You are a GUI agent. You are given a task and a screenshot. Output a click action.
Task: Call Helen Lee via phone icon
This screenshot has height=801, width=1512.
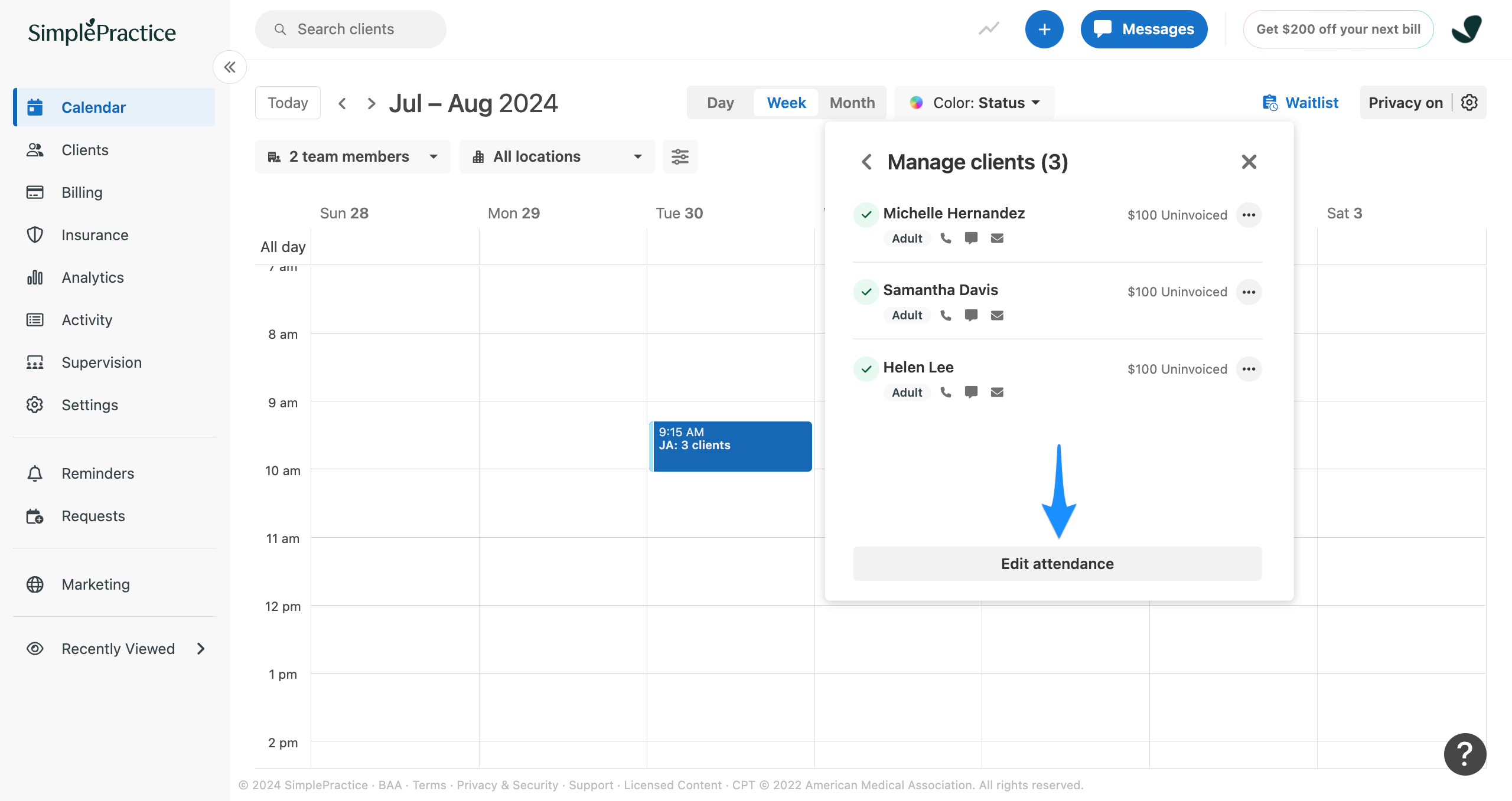click(x=946, y=393)
